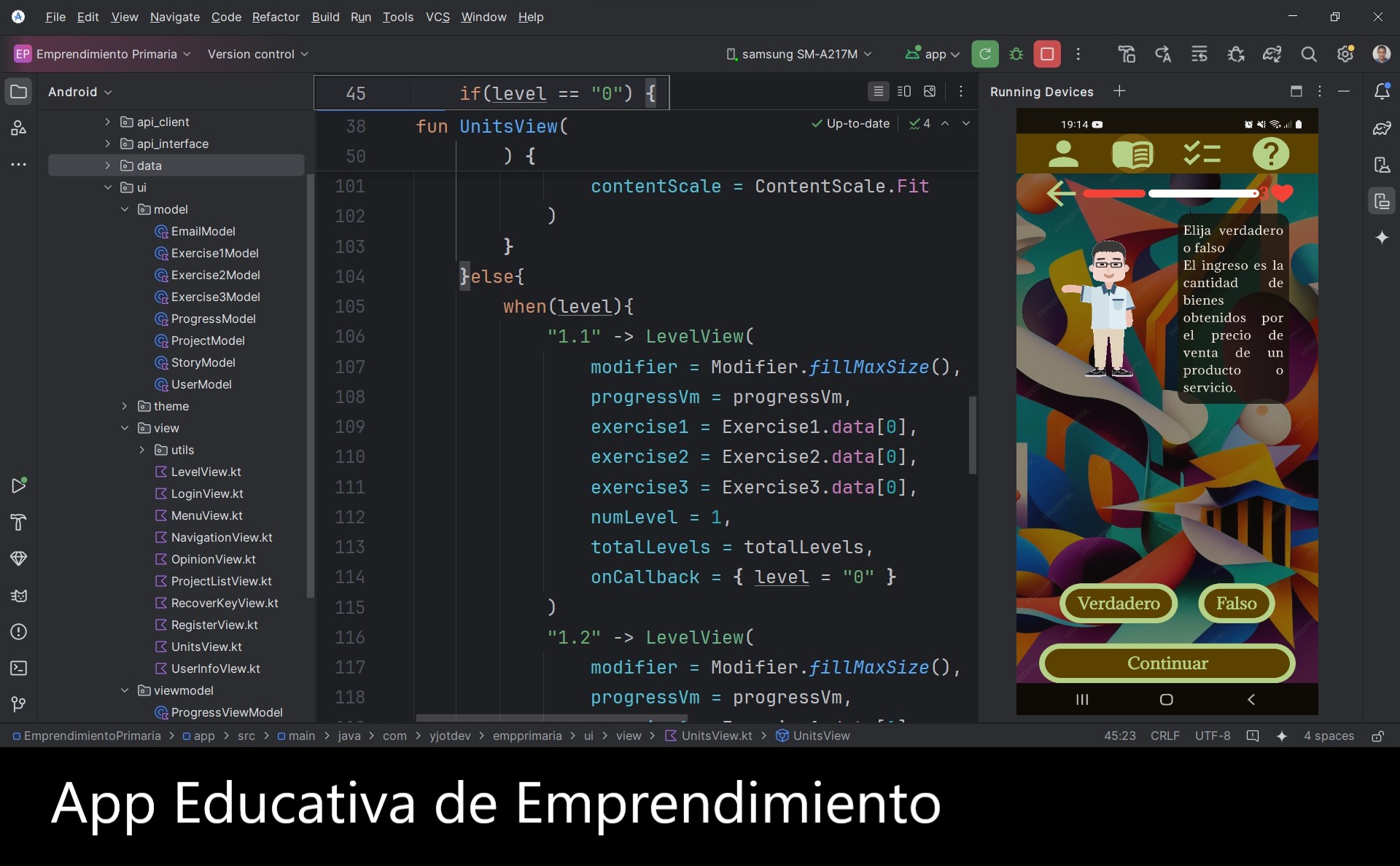Open the Refactor menu

276,17
